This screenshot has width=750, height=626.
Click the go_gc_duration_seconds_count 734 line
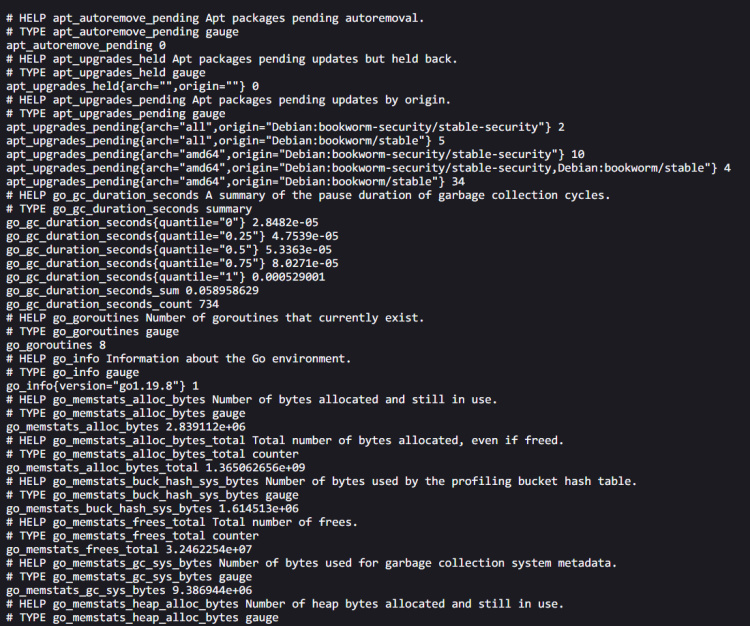(x=112, y=304)
